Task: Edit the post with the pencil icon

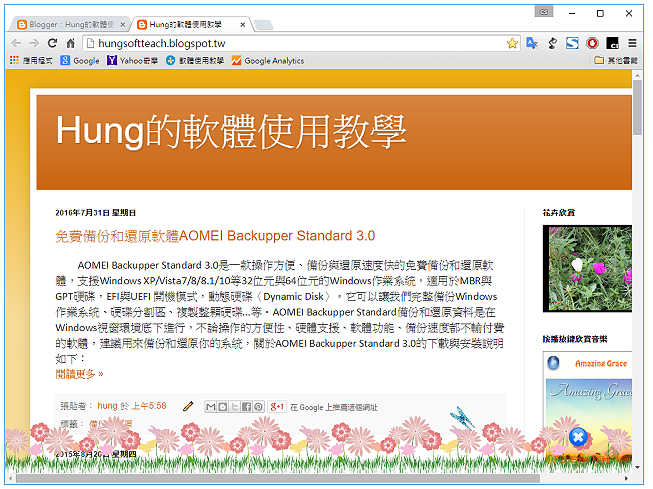Action: tap(188, 406)
